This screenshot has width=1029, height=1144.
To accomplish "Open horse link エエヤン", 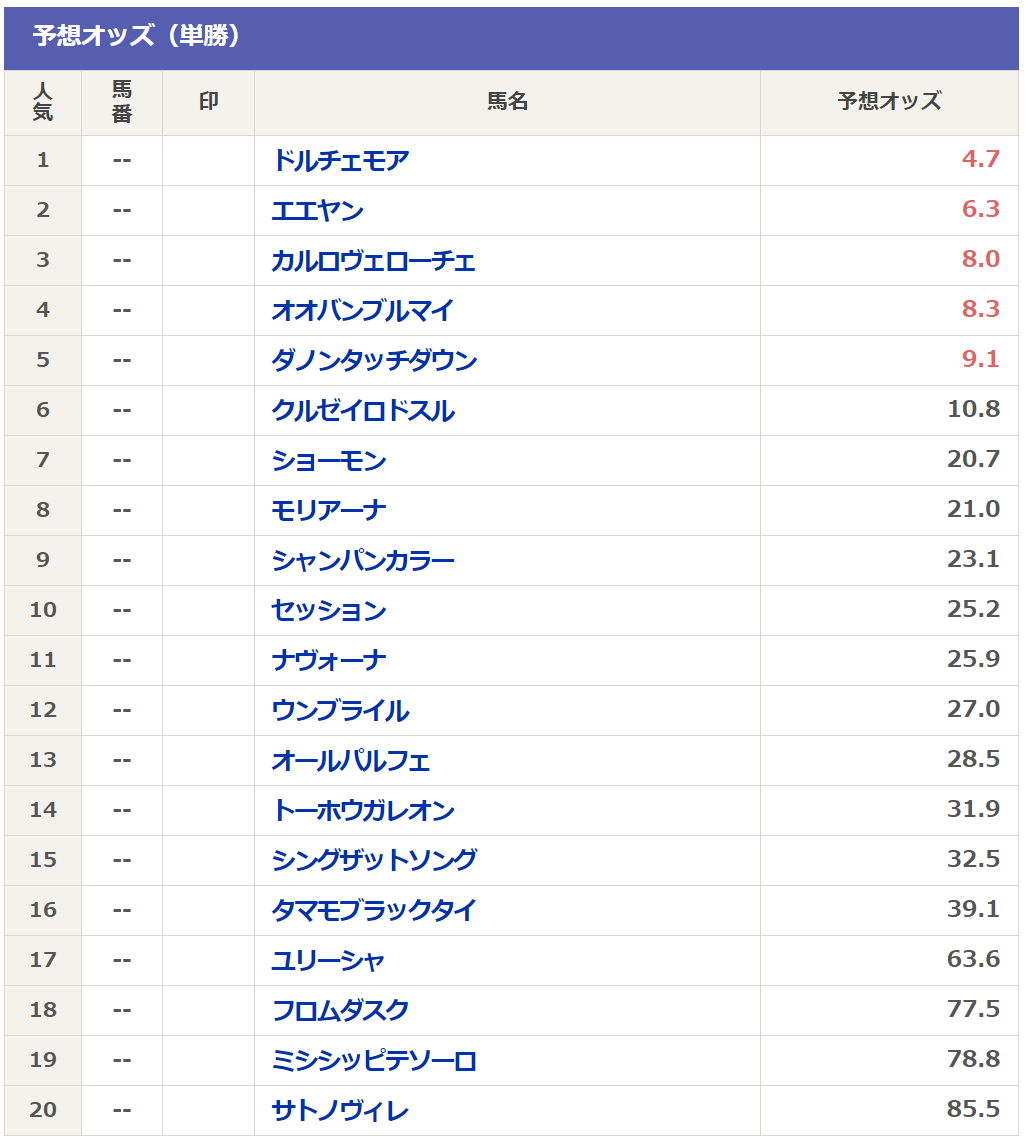I will click(x=317, y=211).
